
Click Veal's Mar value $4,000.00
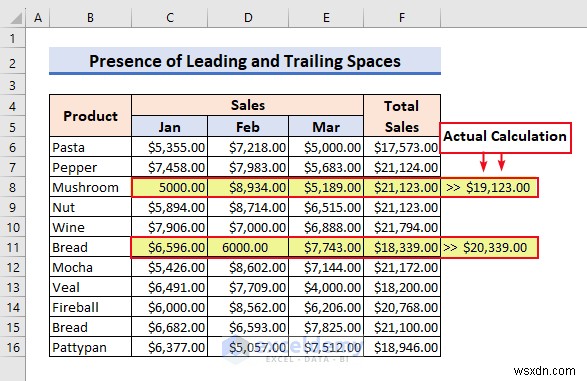pos(326,287)
